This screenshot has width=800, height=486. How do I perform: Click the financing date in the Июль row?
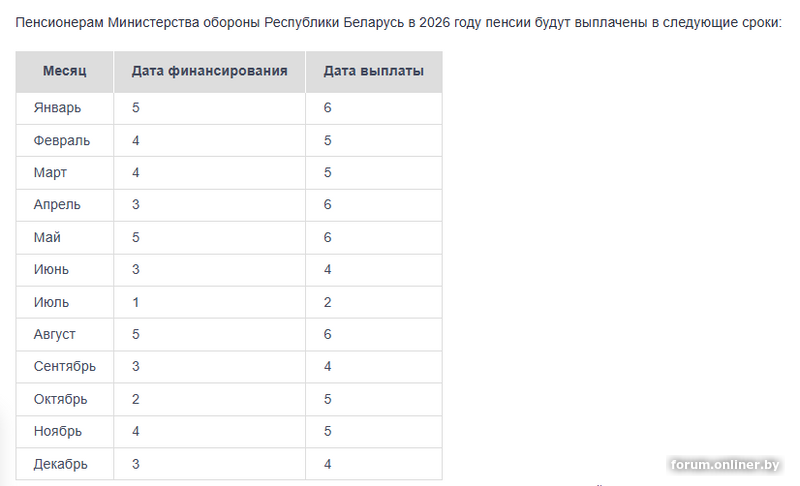[x=136, y=302]
